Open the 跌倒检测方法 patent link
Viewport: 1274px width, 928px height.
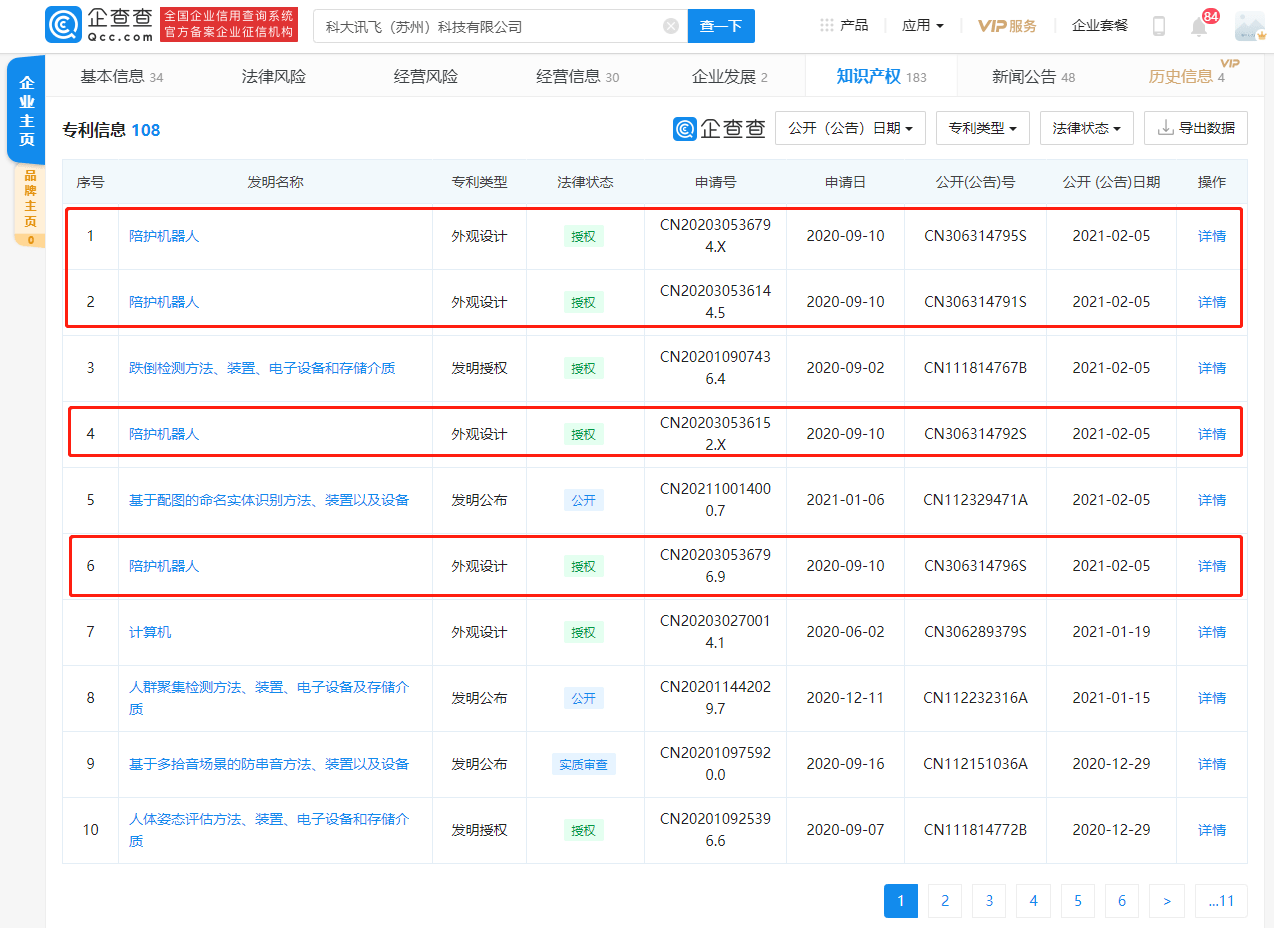262,368
